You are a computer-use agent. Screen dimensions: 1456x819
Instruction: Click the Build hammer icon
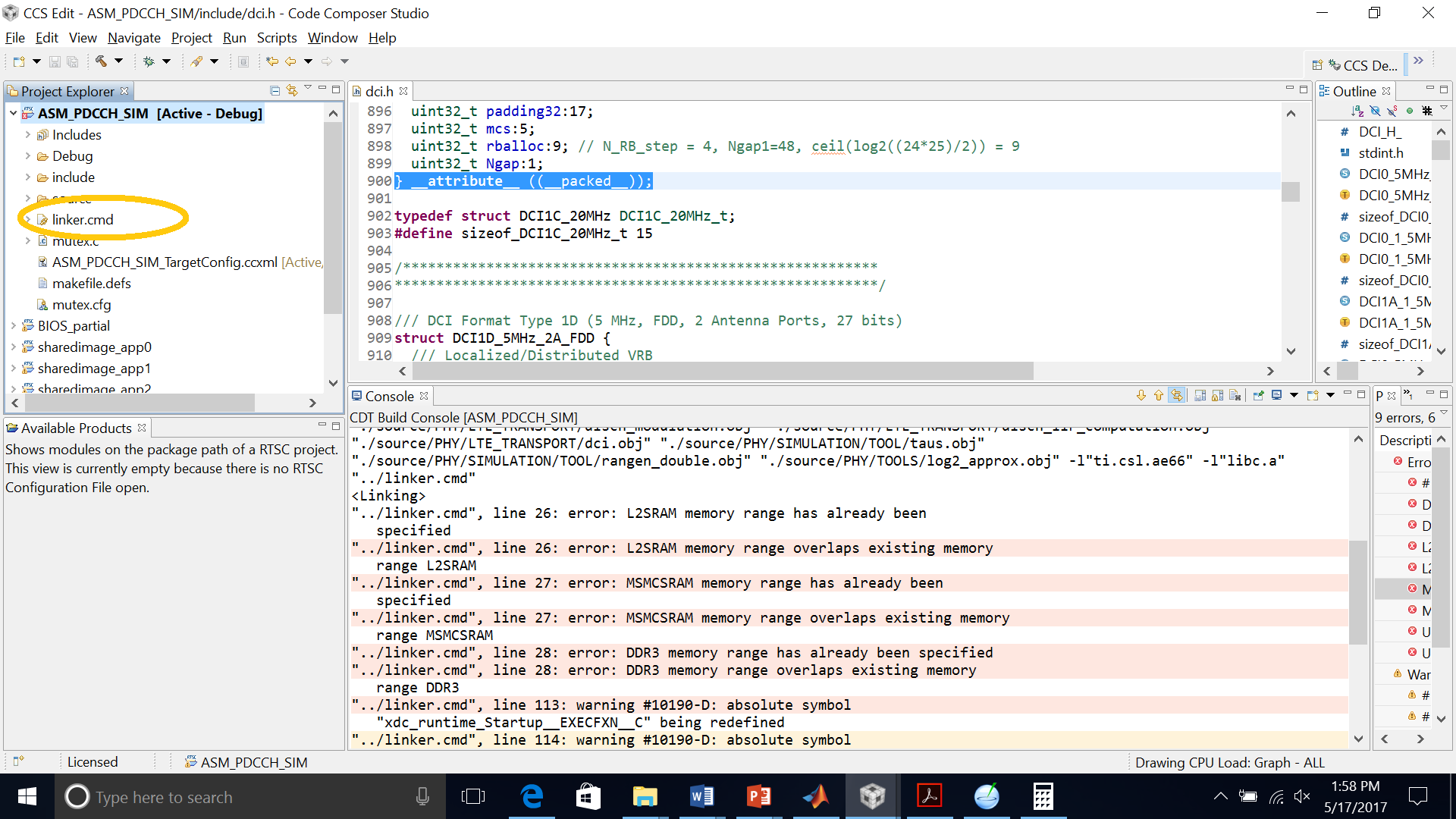[101, 61]
